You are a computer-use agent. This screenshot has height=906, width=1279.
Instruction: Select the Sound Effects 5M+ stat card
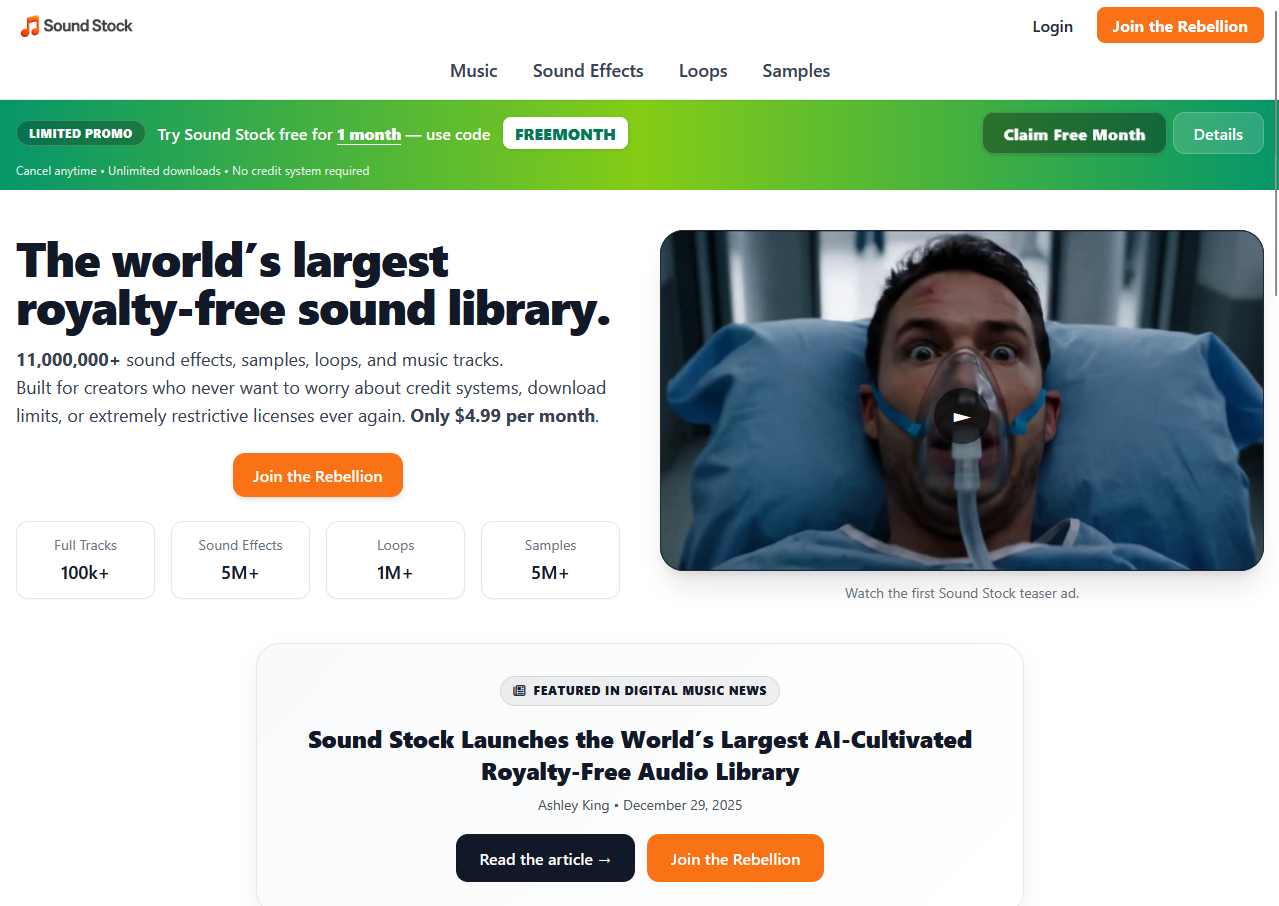coord(240,560)
